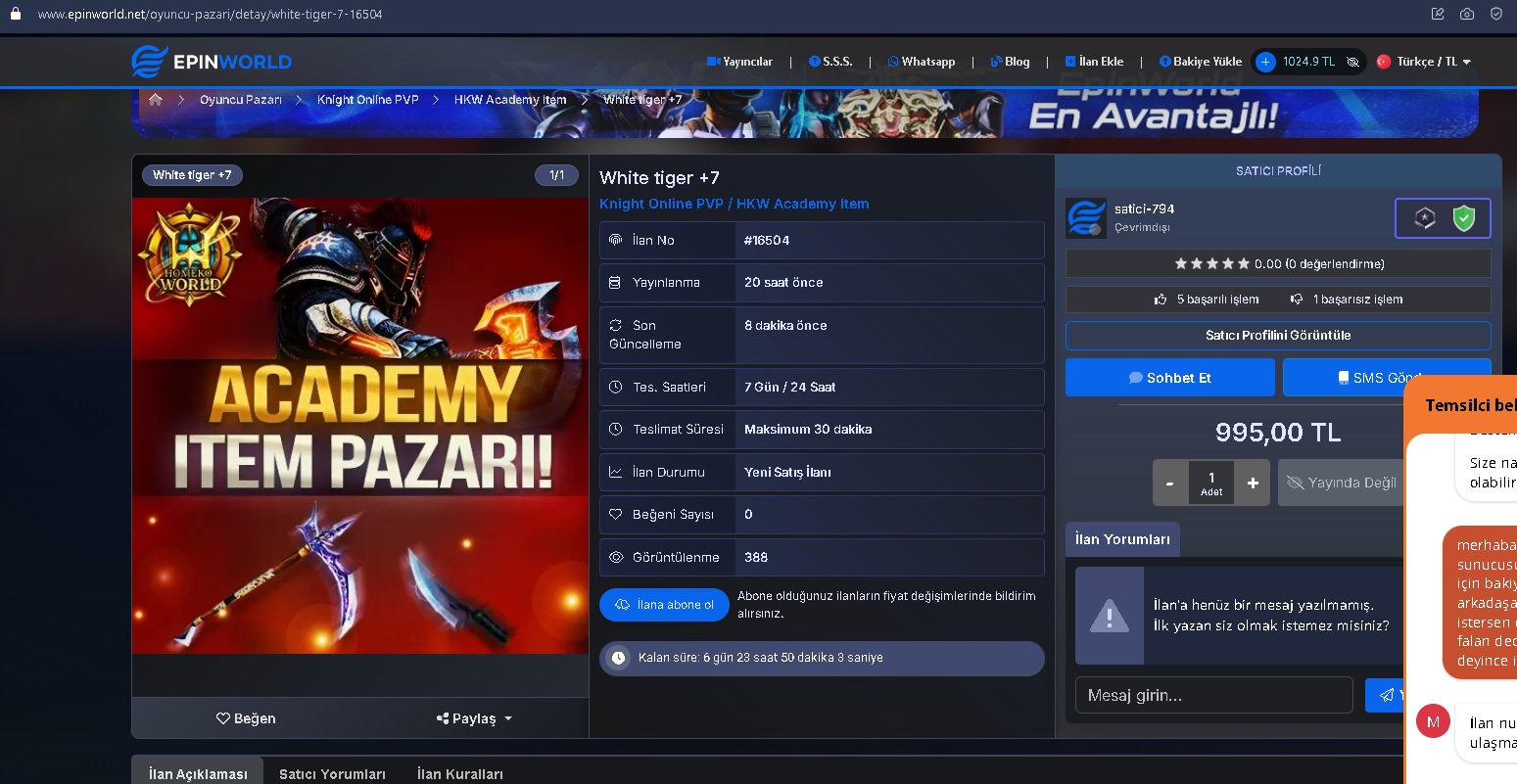Click Knight Online PVP / HKW Academy Item link
This screenshot has height=784, width=1517.
pyautogui.click(x=734, y=204)
